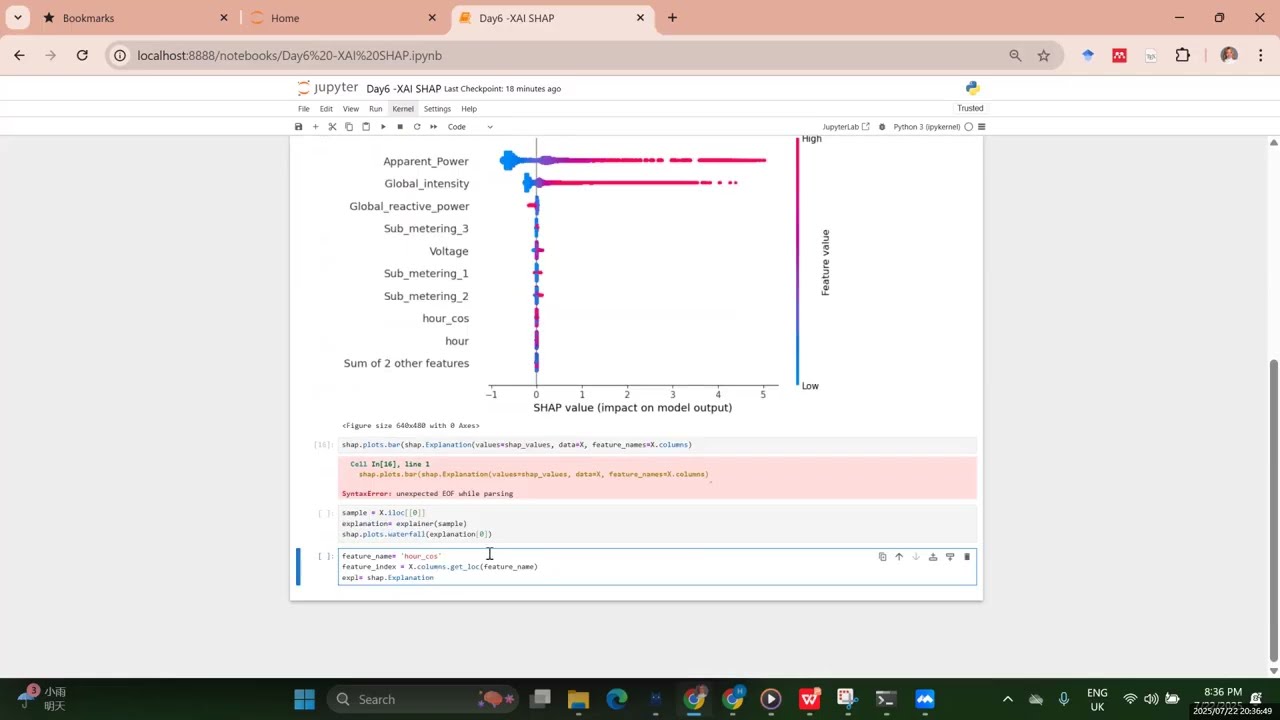This screenshot has width=1280, height=720.
Task: Rename the notebook title Day6 -XAI SHAP
Action: click(403, 89)
